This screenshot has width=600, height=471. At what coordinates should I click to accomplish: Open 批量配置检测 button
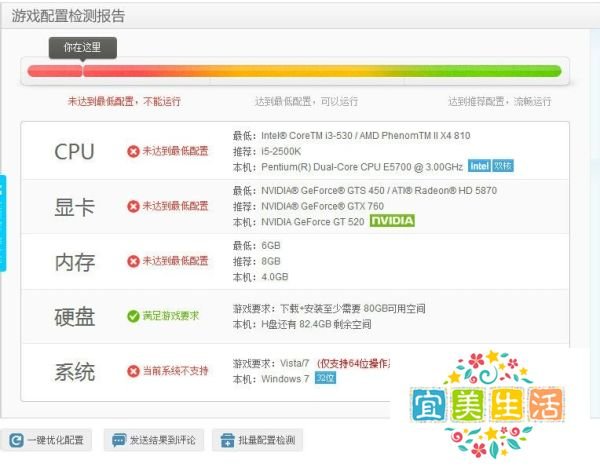258,440
